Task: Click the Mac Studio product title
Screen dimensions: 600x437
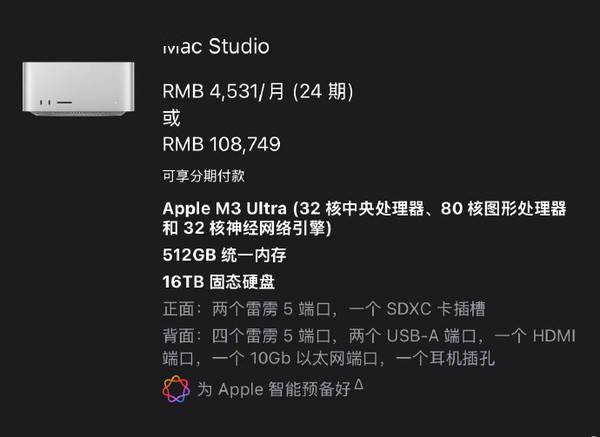Action: pyautogui.click(x=216, y=46)
